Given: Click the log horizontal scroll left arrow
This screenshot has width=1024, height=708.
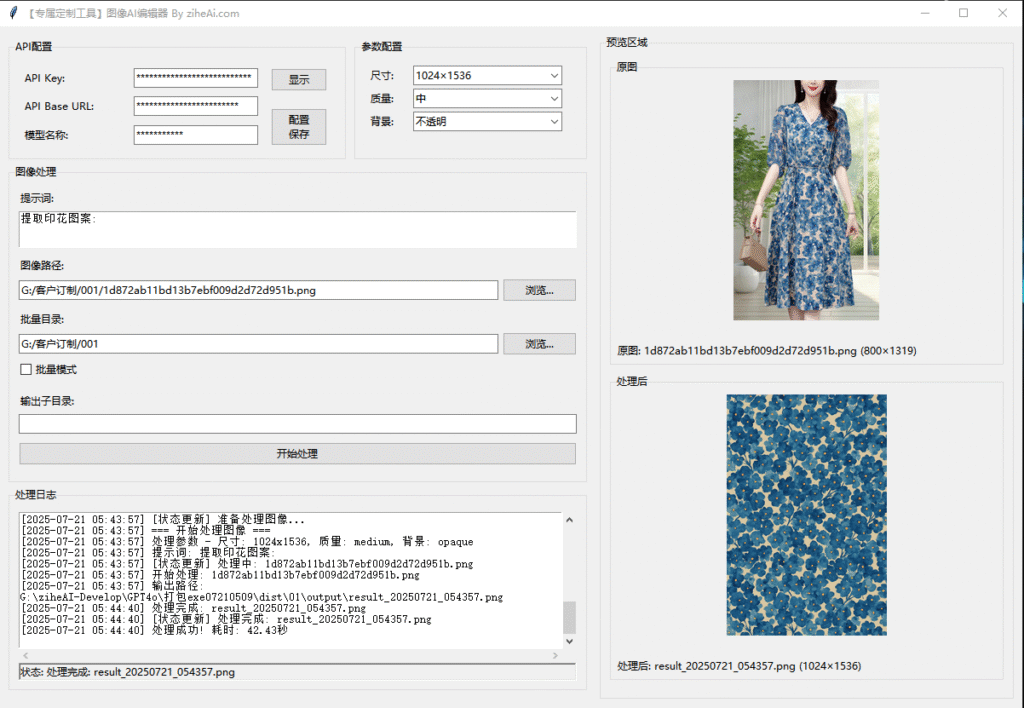Looking at the screenshot, I should tap(25, 655).
